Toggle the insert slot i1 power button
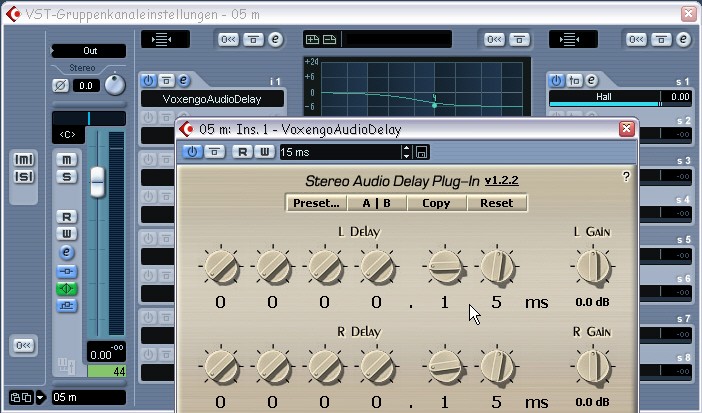This screenshot has height=413, width=702. 148,81
